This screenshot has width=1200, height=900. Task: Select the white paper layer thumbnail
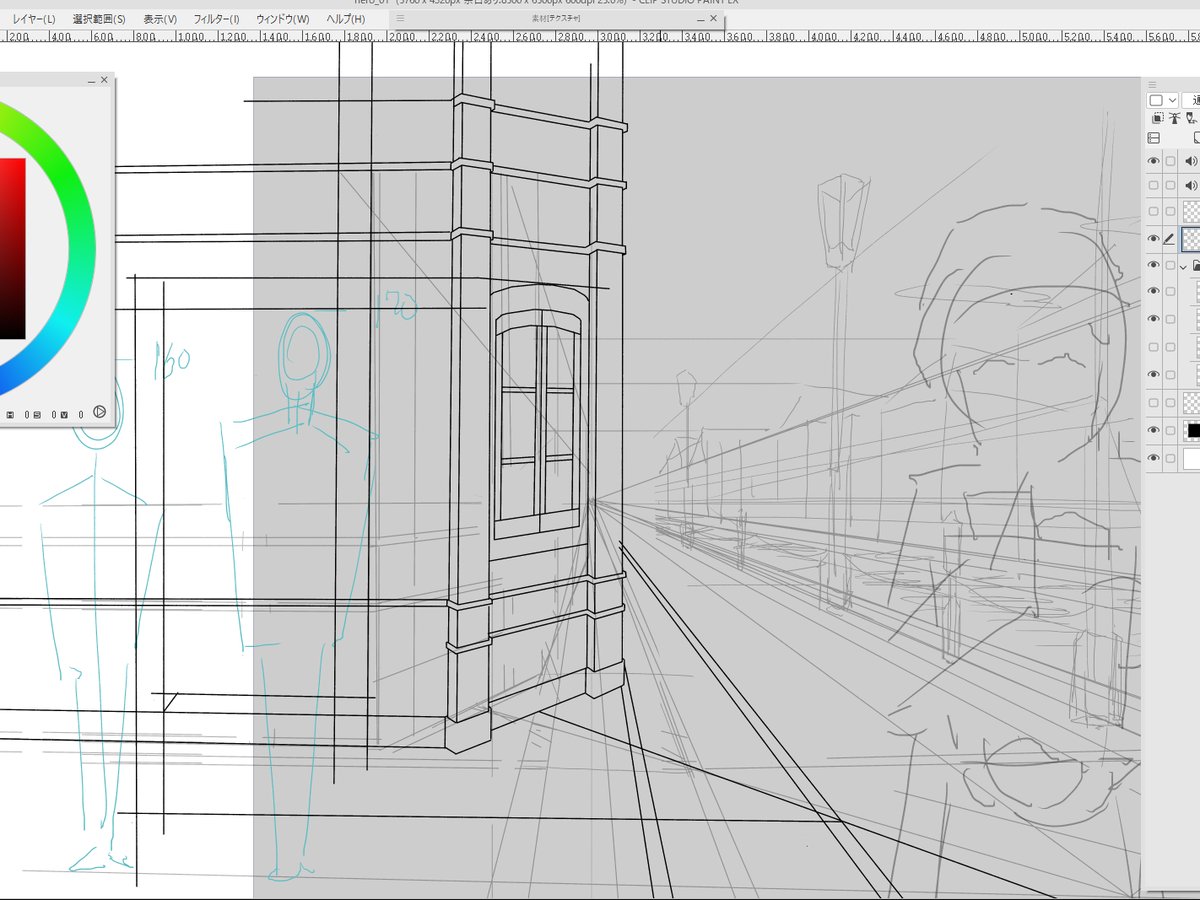click(x=1191, y=459)
